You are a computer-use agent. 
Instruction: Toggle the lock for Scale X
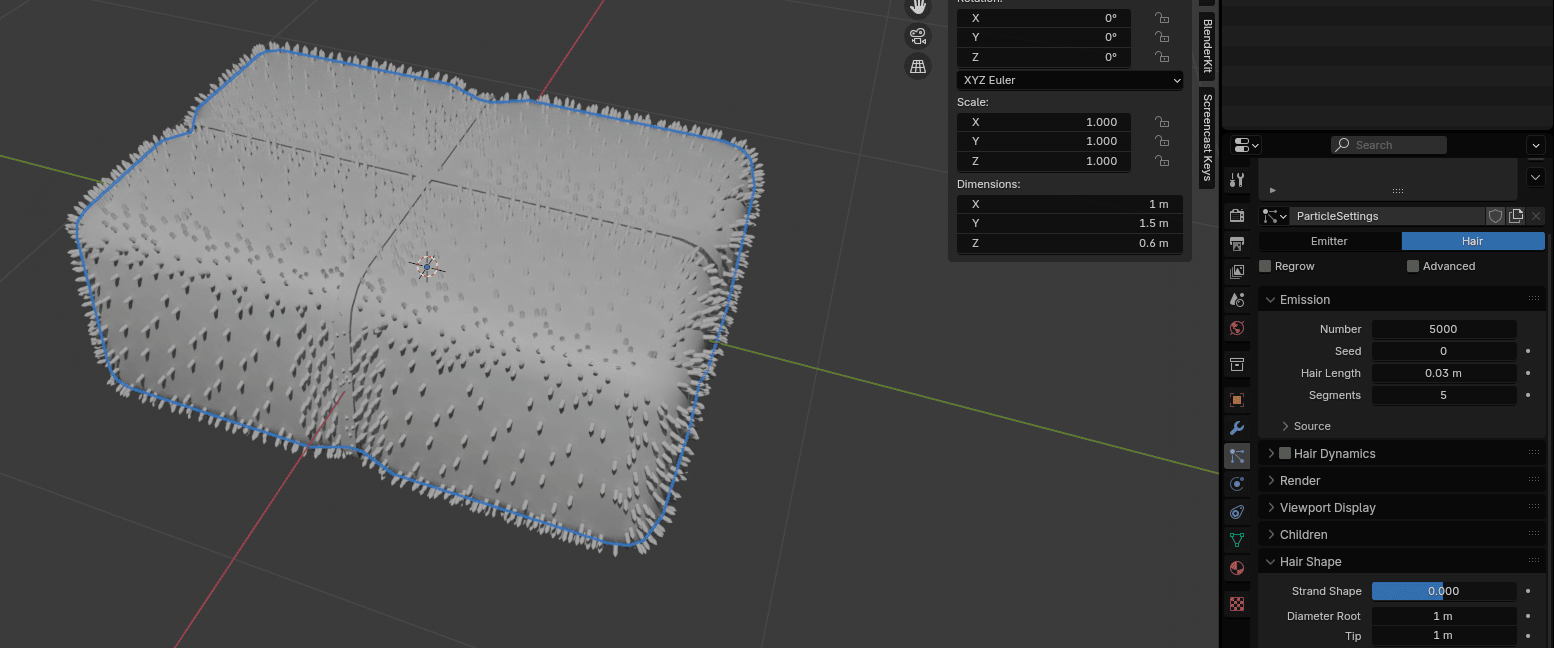(x=1161, y=122)
